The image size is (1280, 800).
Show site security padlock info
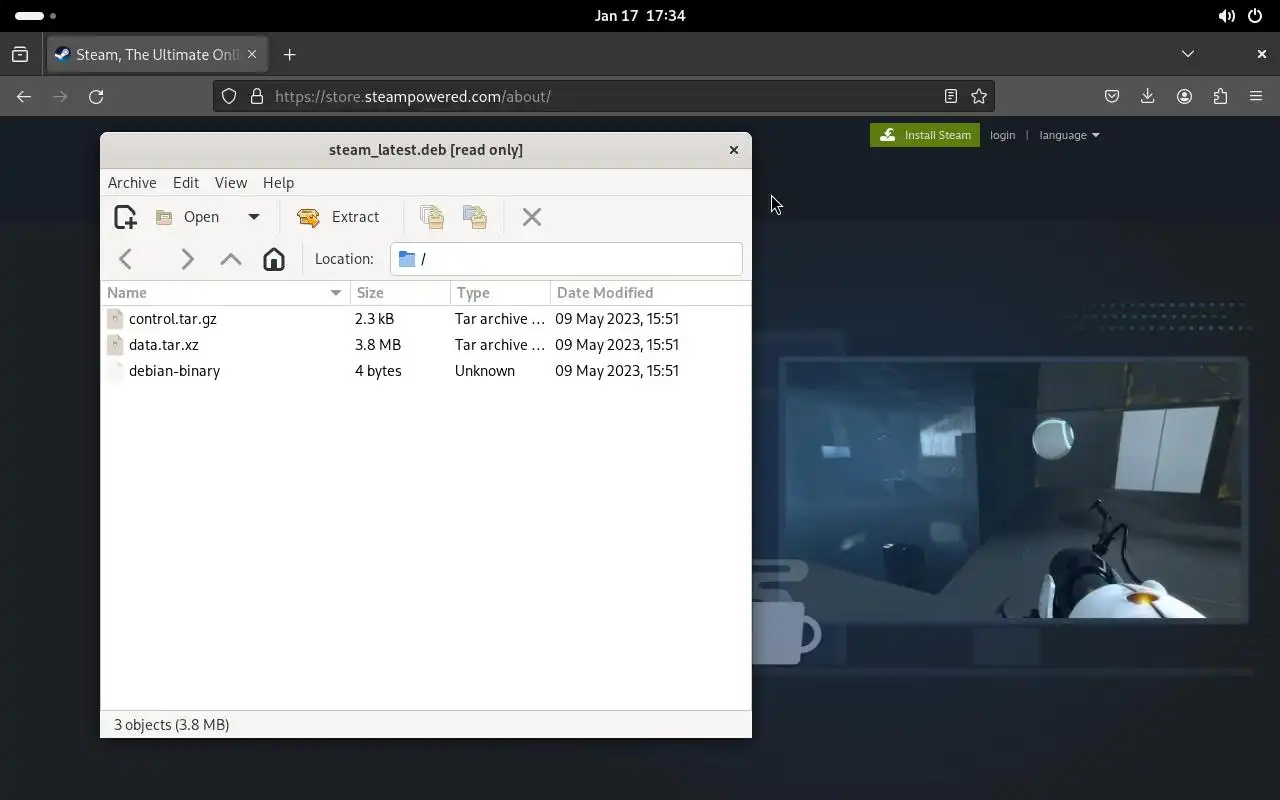tap(257, 97)
